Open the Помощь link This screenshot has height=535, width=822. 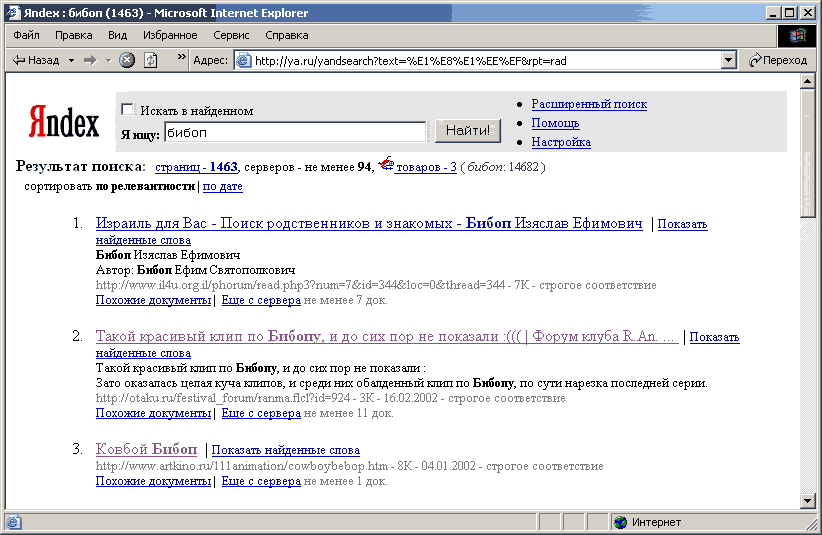tap(555, 123)
